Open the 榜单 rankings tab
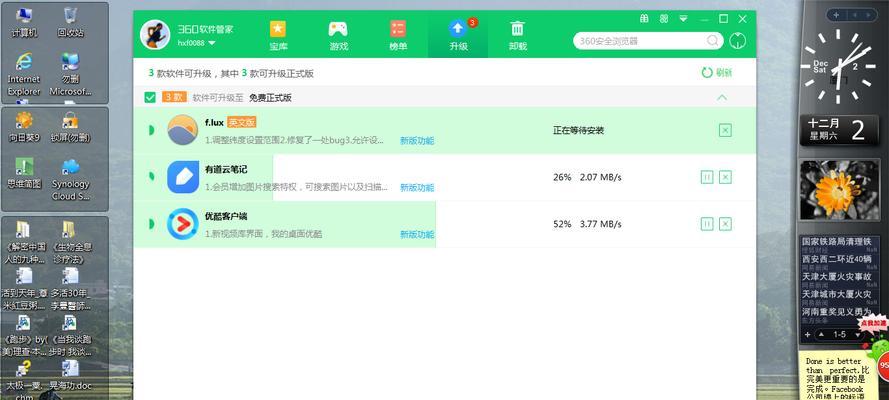This screenshot has width=889, height=400. click(x=398, y=36)
